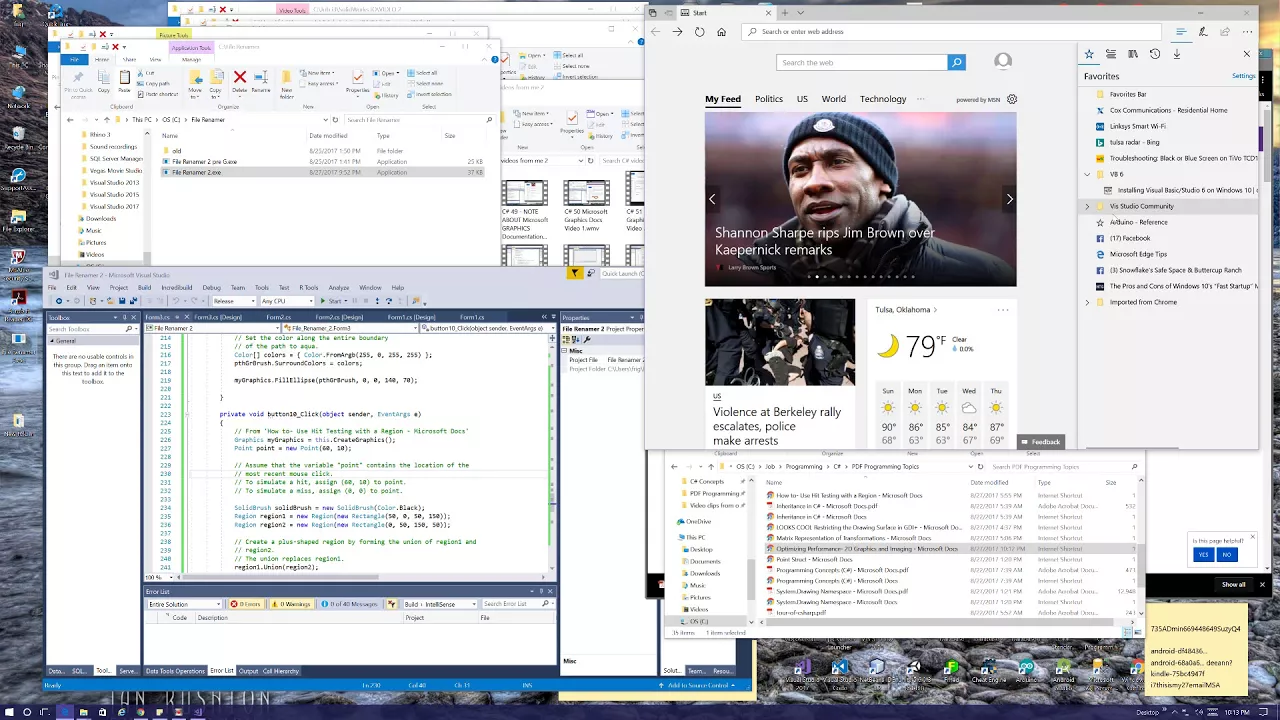Collapse General group in Toolbox
The height and width of the screenshot is (720, 1280).
pos(53,341)
